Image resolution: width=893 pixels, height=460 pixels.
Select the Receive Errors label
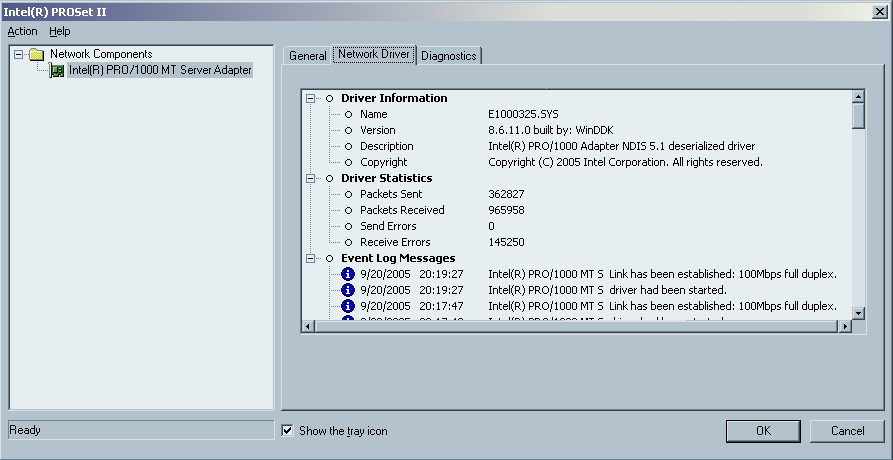tap(395, 242)
